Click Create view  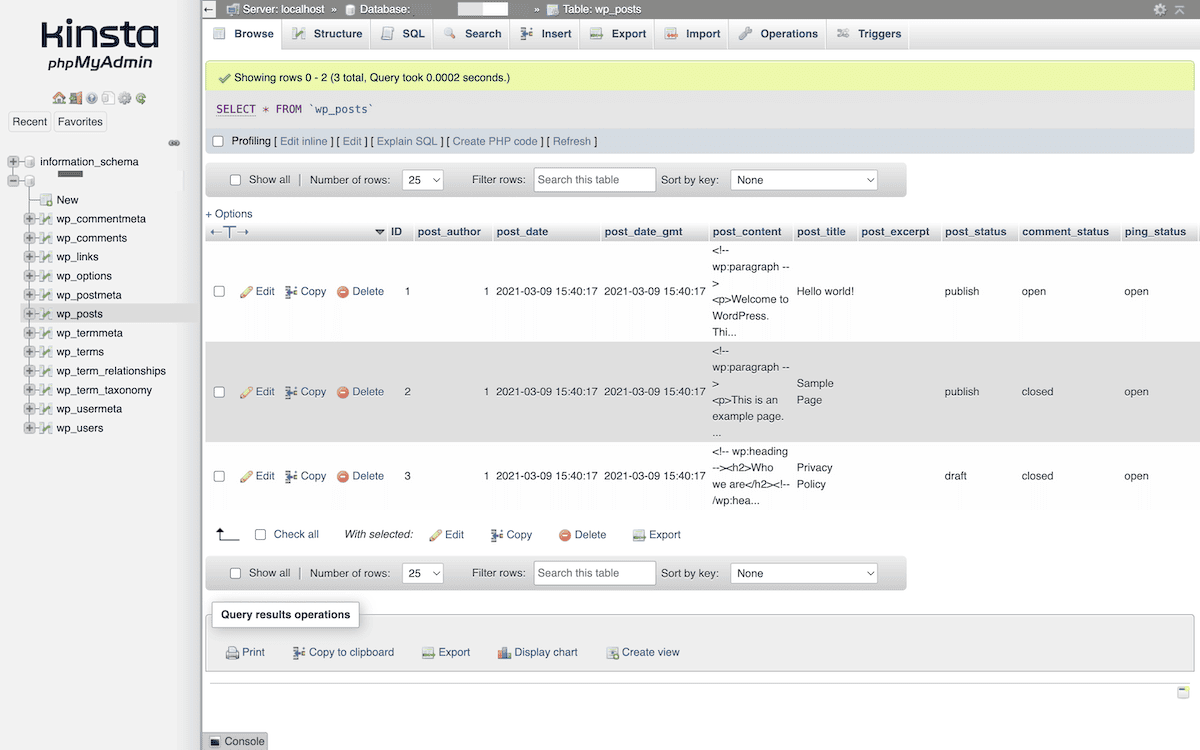pos(643,652)
